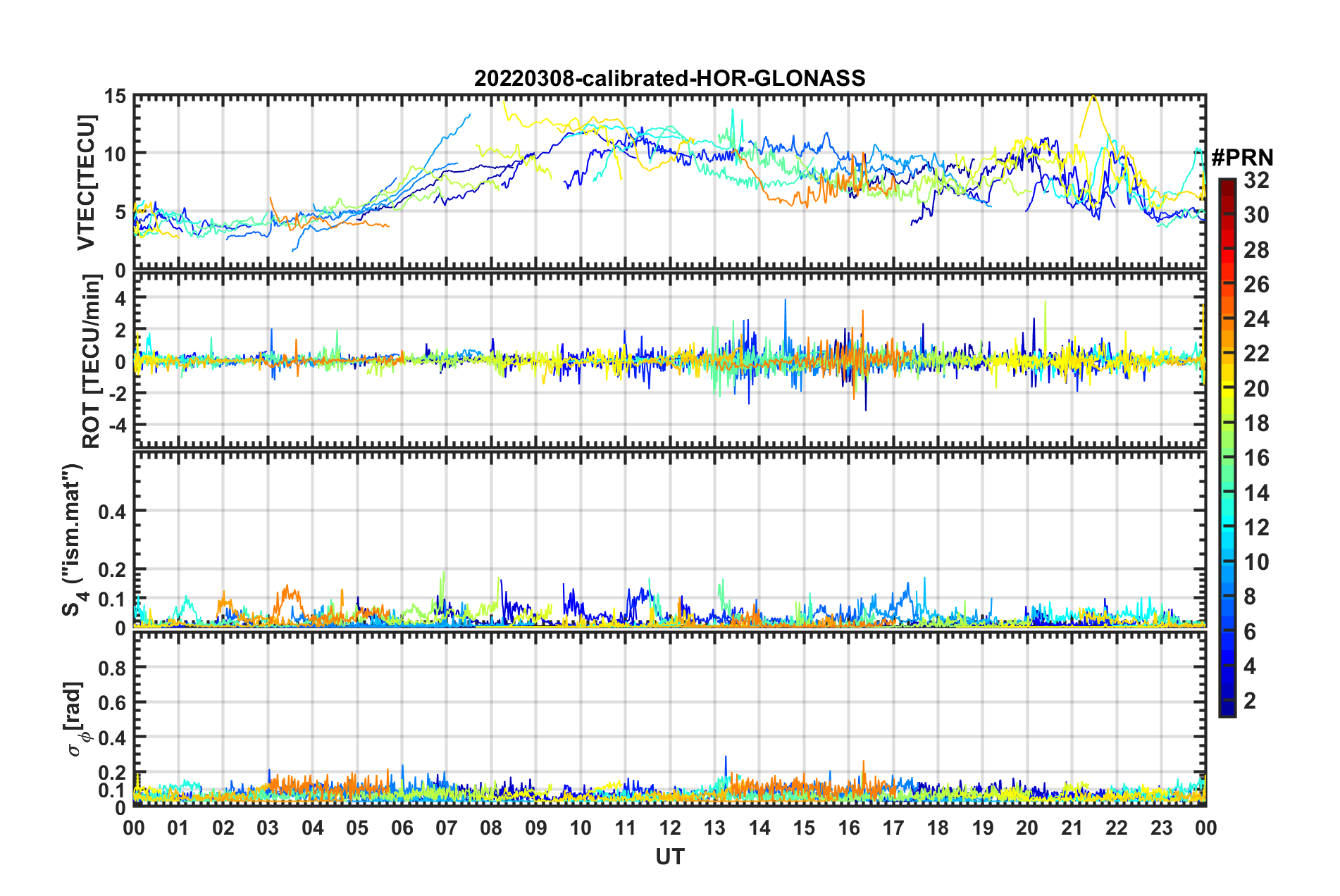
Task: Select the UT x-axis label
Action: (669, 857)
